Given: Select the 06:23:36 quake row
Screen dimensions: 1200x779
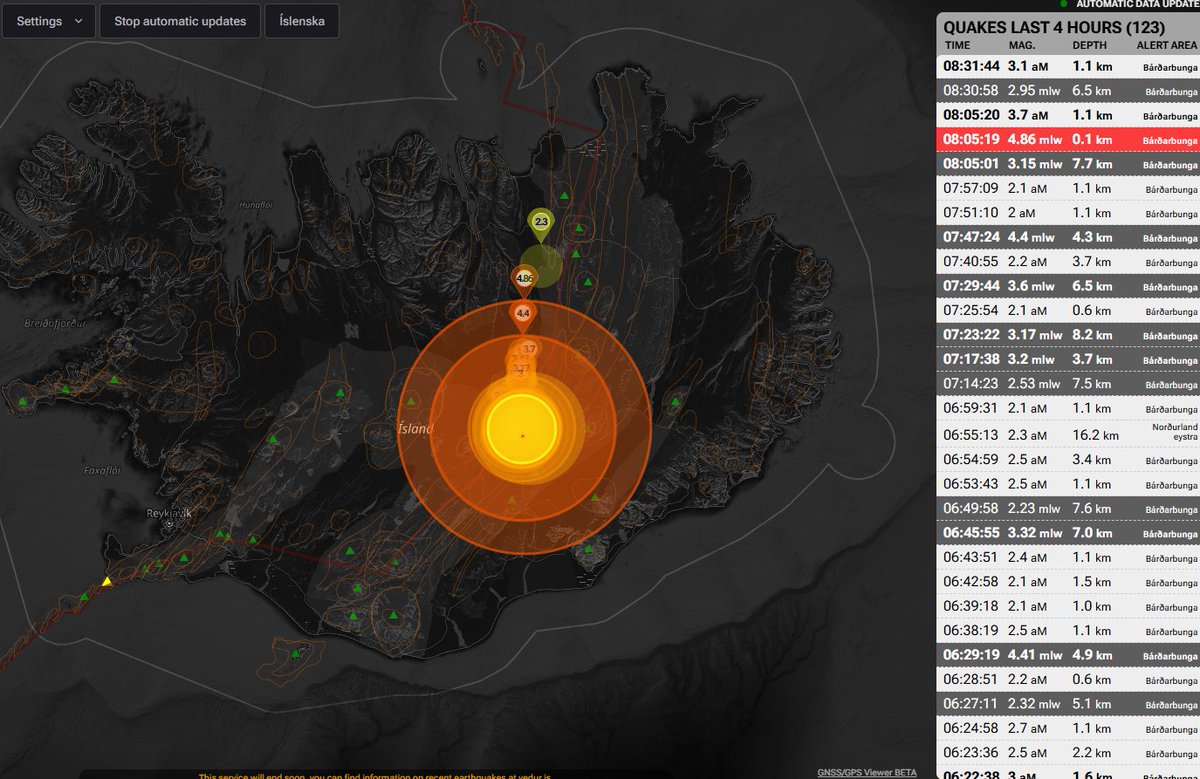Looking at the screenshot, I should 1067,753.
